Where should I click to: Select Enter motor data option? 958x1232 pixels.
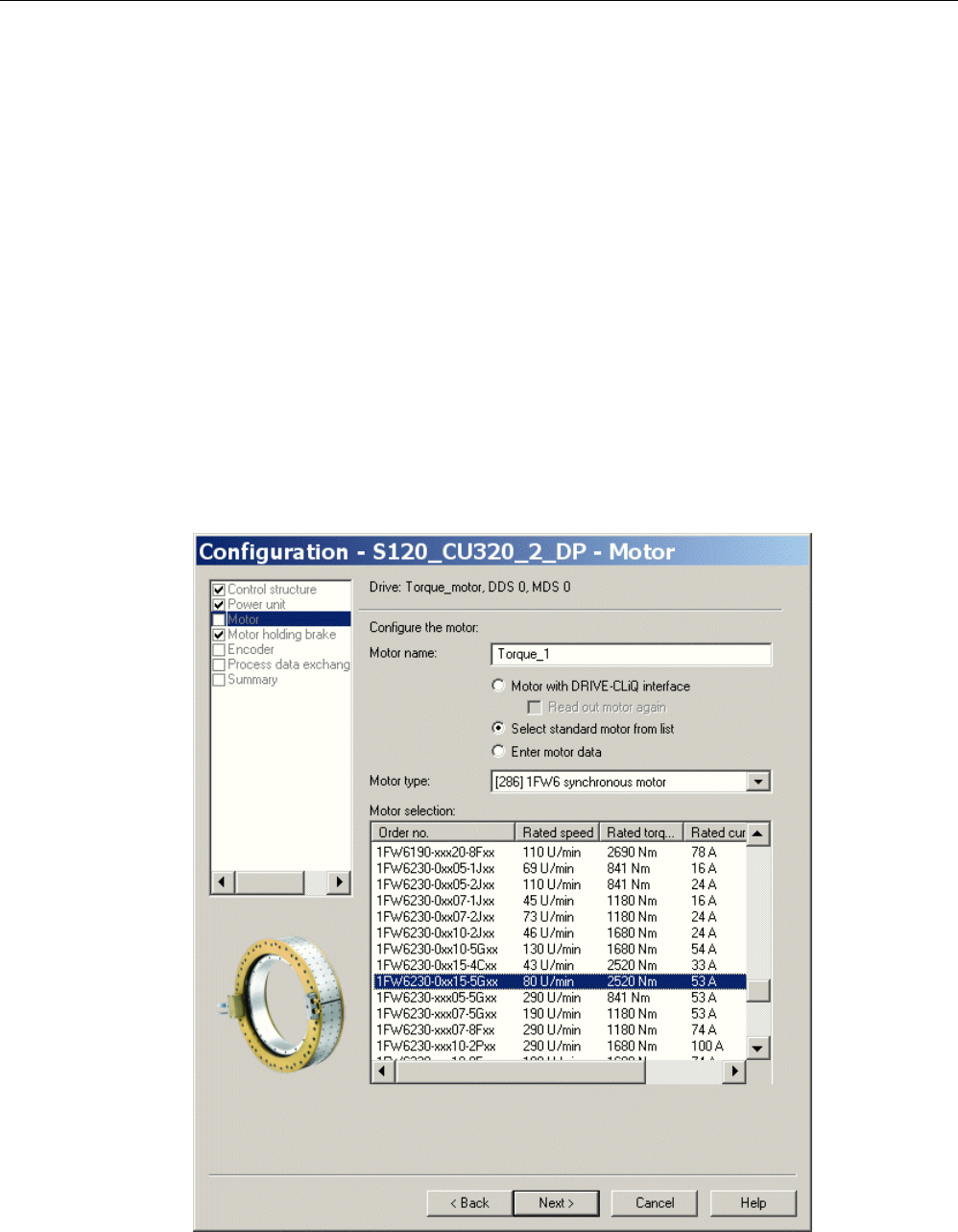click(498, 752)
